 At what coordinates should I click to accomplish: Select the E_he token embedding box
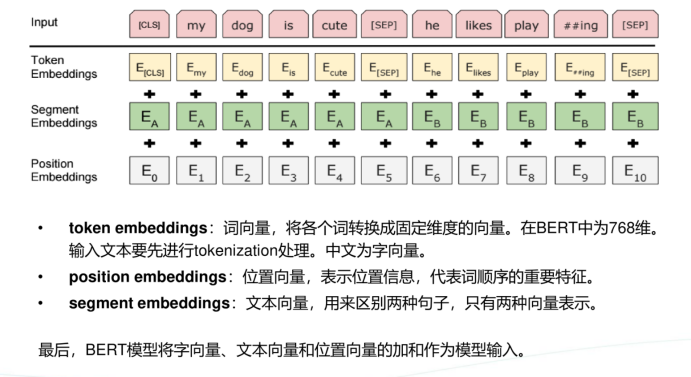(x=432, y=67)
